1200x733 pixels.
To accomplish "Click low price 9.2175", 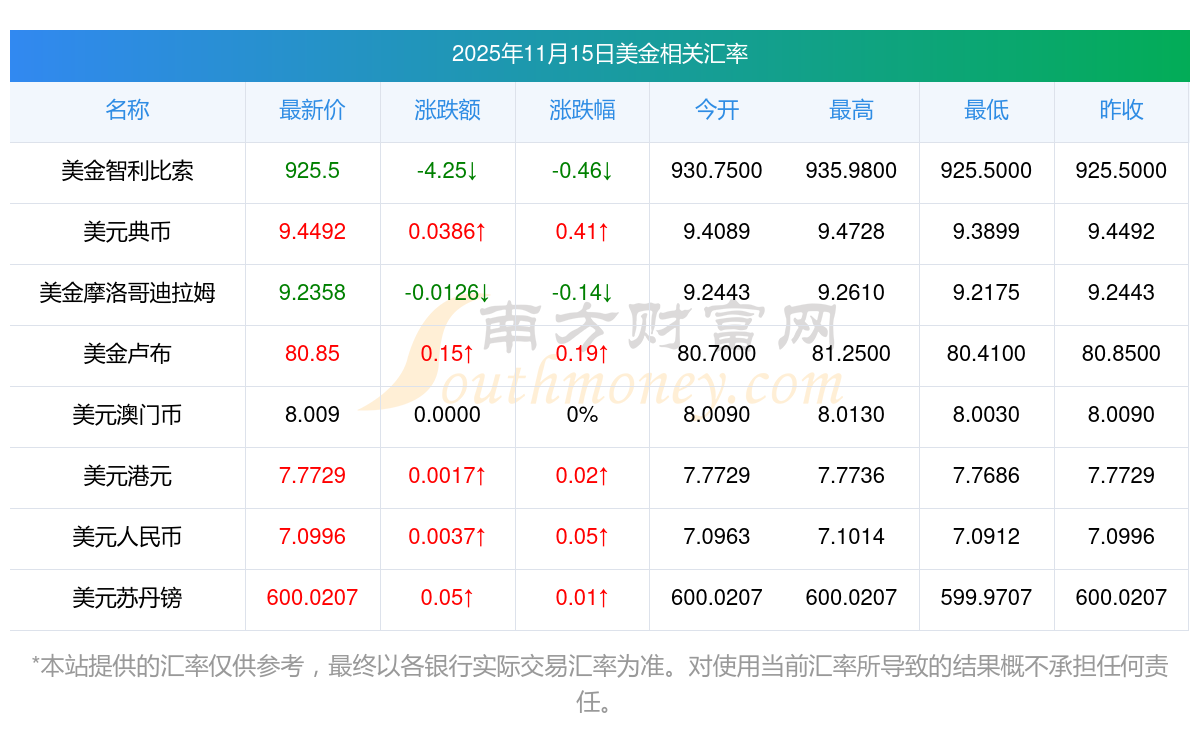I will click(986, 293).
